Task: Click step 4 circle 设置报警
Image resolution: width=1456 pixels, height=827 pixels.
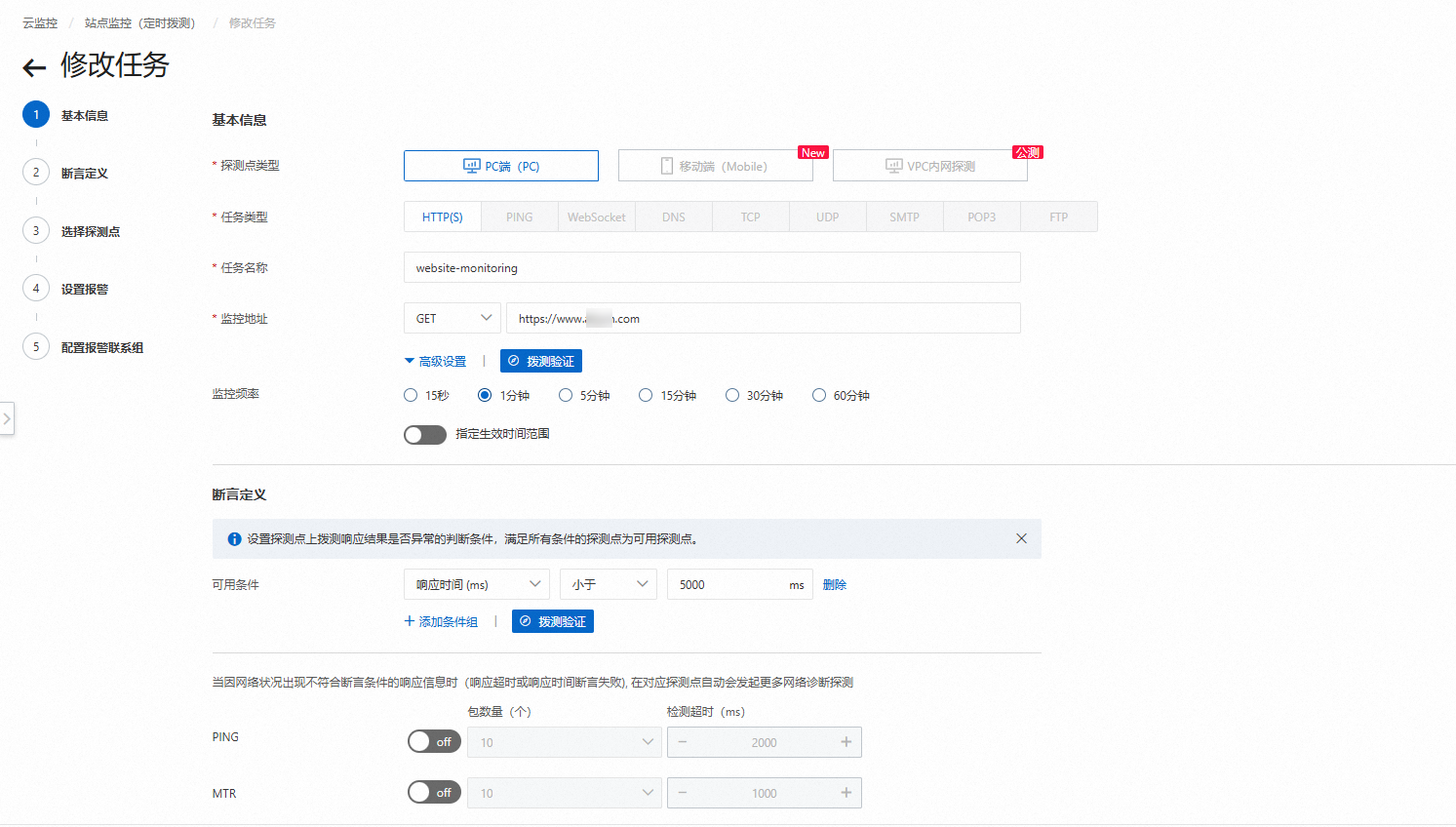Action: (x=36, y=289)
